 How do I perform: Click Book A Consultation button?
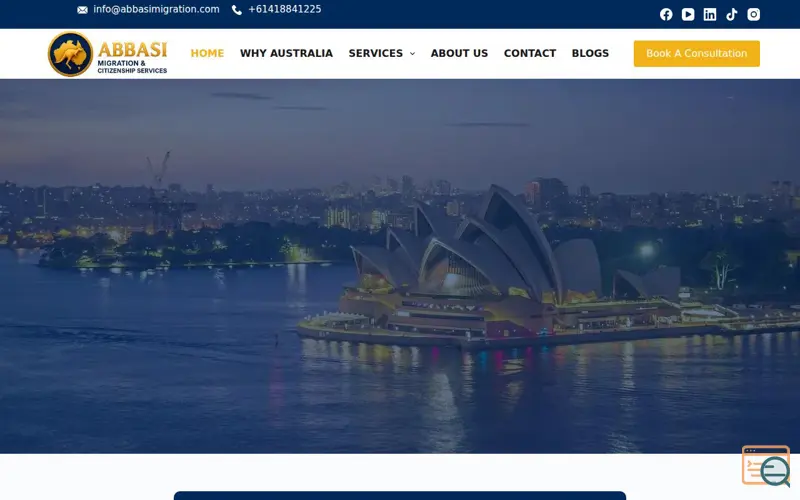click(x=696, y=54)
